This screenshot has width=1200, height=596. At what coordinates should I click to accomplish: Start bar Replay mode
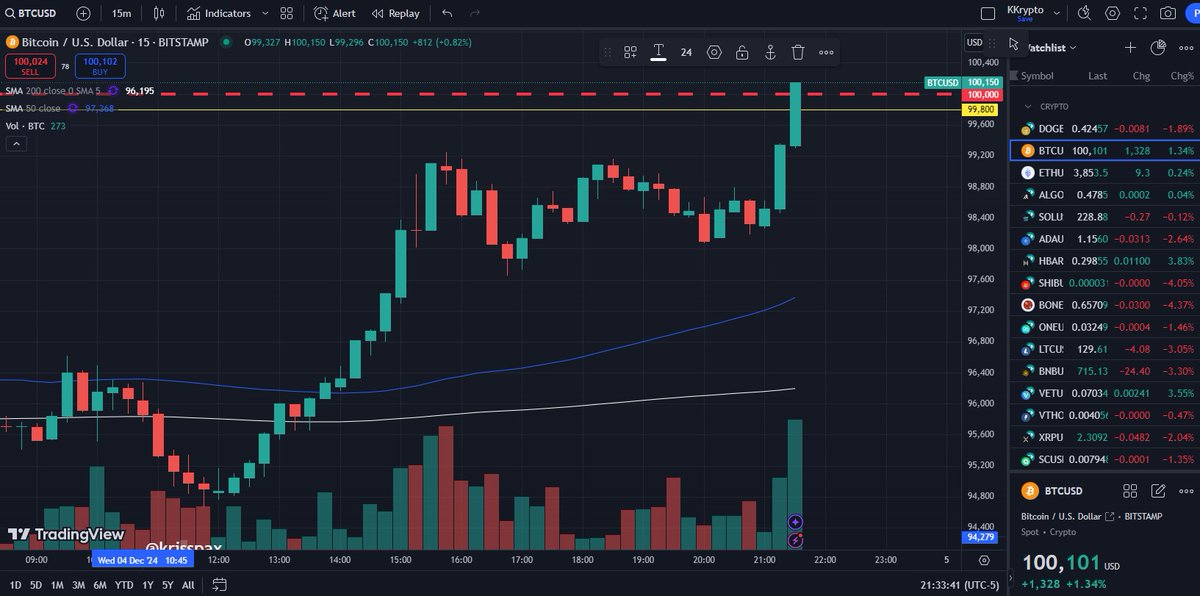point(396,14)
